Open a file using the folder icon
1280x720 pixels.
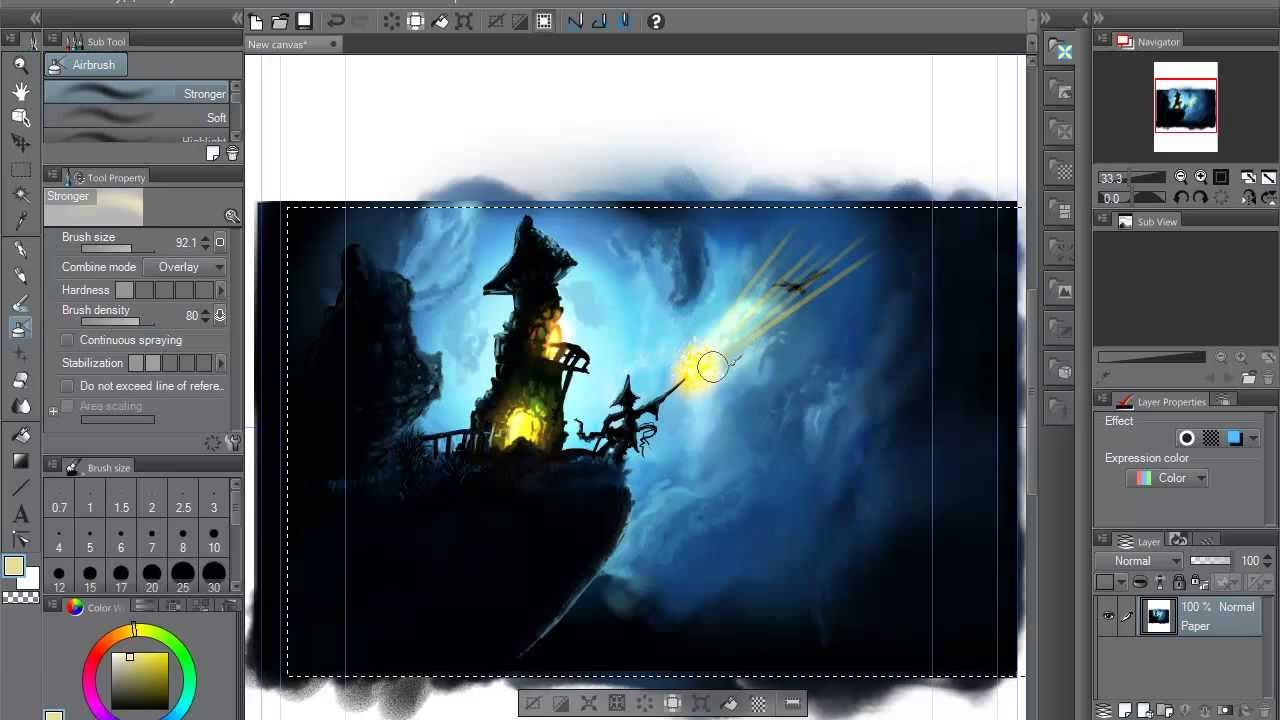click(280, 21)
